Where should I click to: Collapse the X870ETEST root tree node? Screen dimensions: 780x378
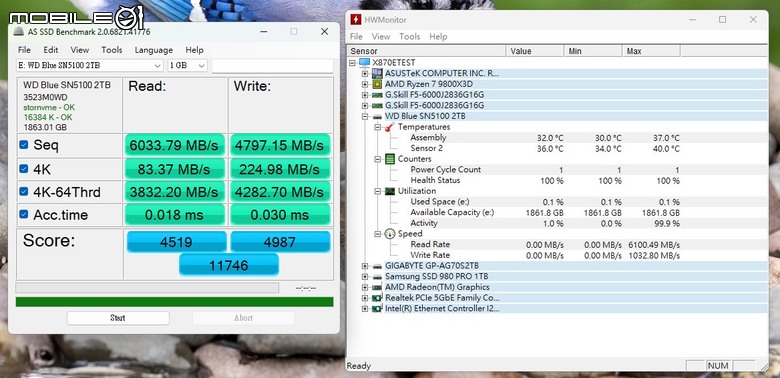tap(353, 63)
